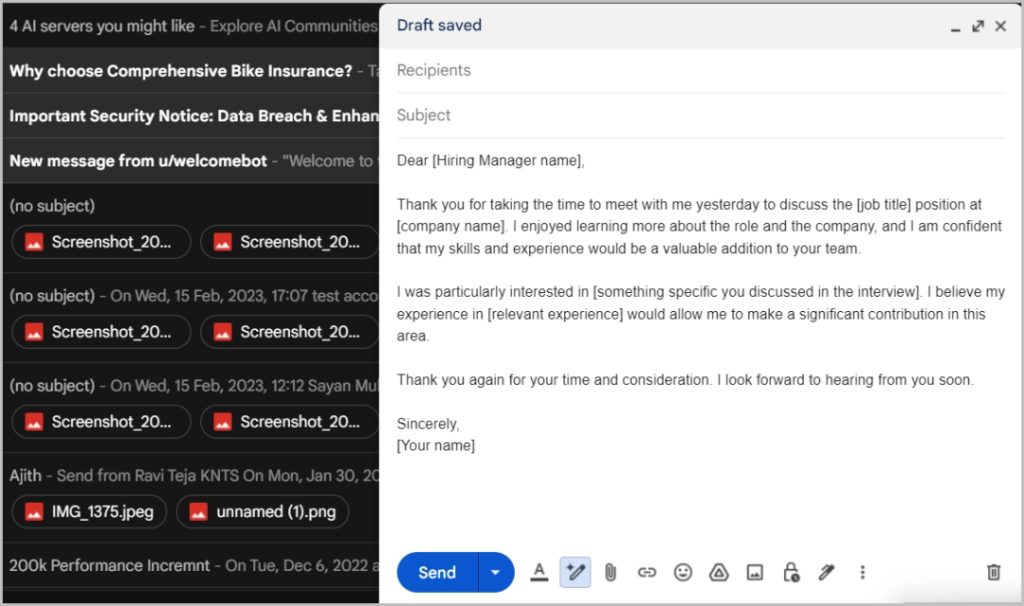Click the Subject field

(701, 115)
